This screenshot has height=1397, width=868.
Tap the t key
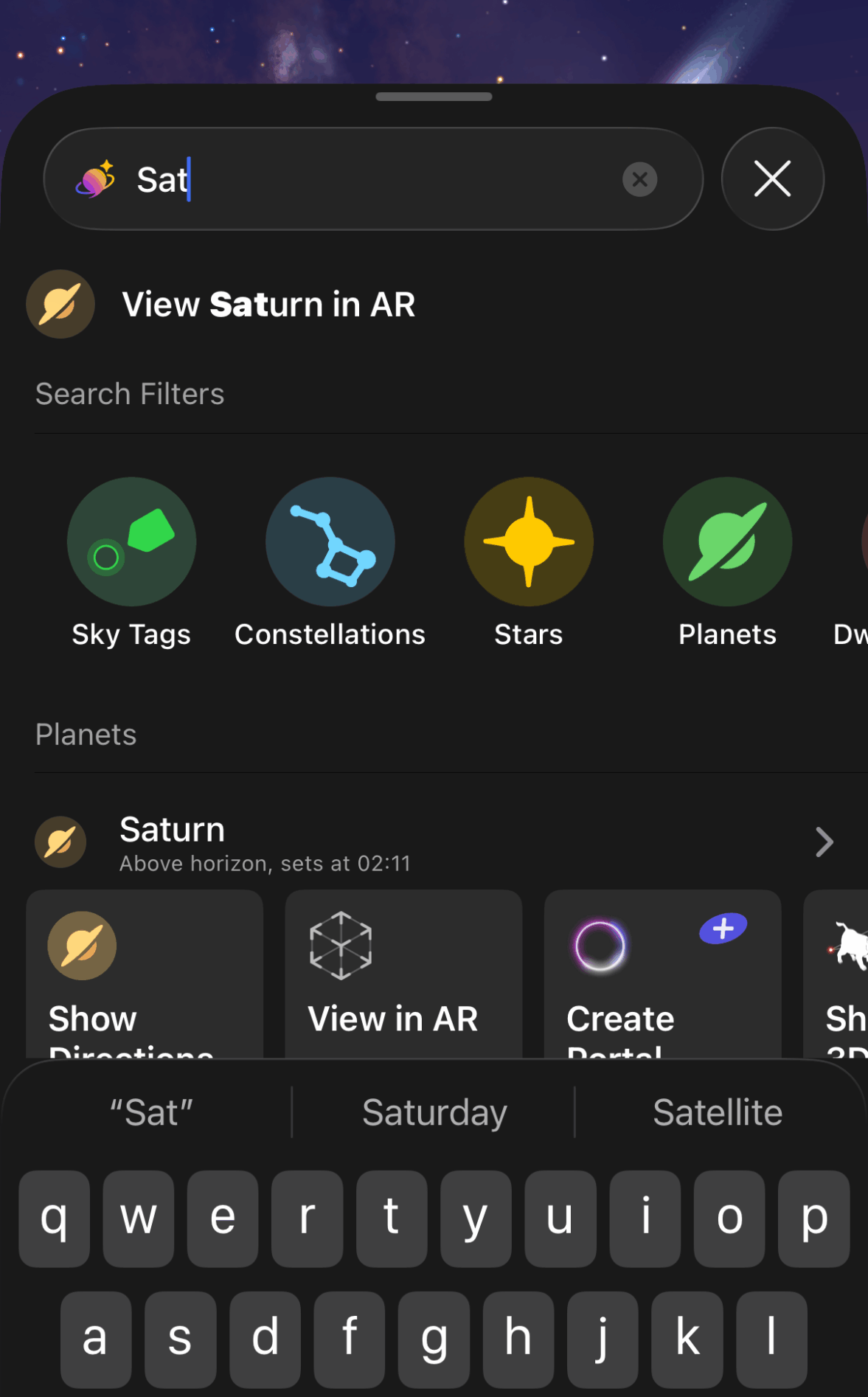point(392,1219)
